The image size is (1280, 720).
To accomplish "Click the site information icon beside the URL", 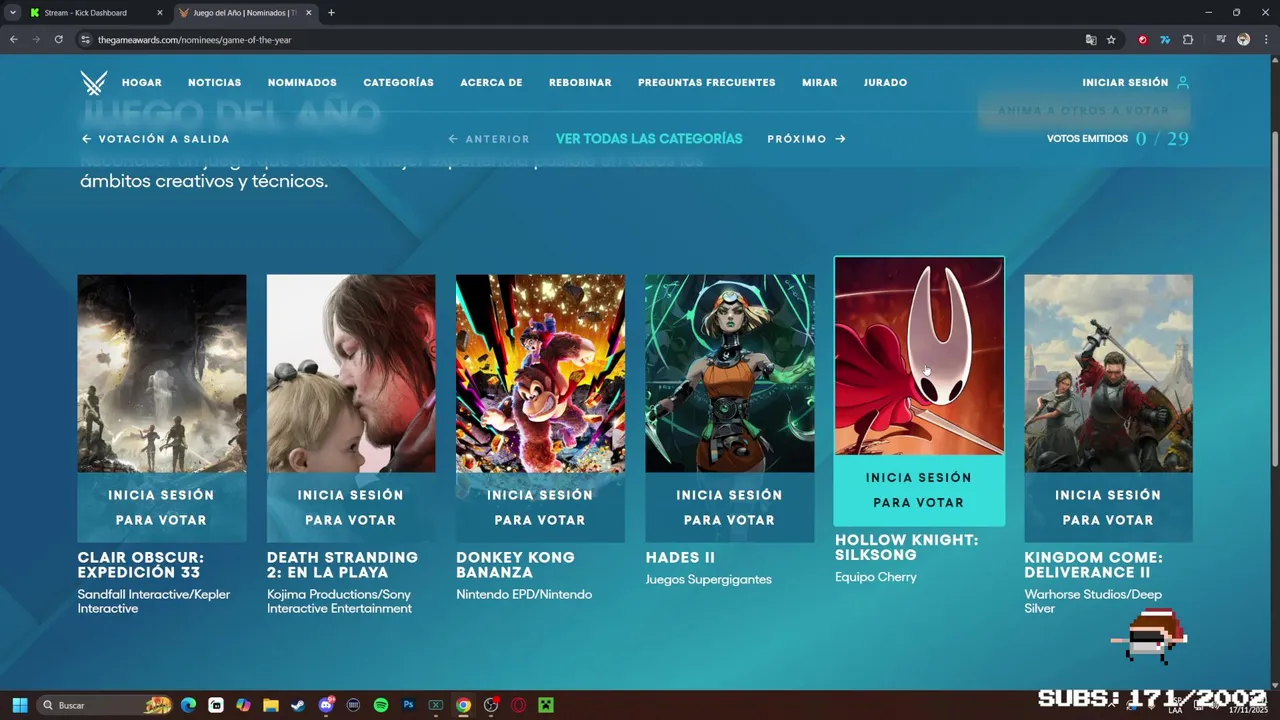I will tap(86, 40).
